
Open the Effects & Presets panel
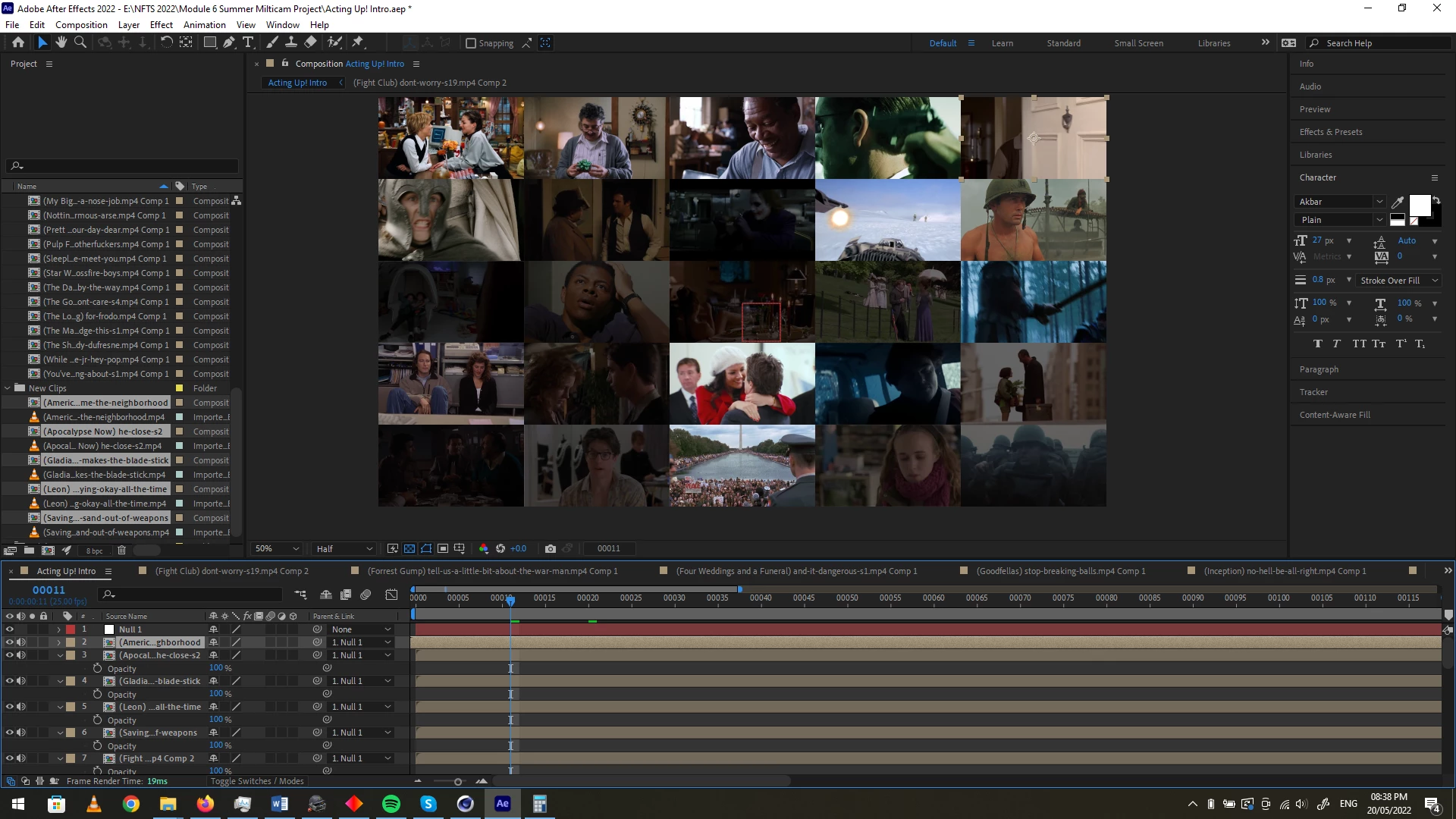[x=1330, y=132]
